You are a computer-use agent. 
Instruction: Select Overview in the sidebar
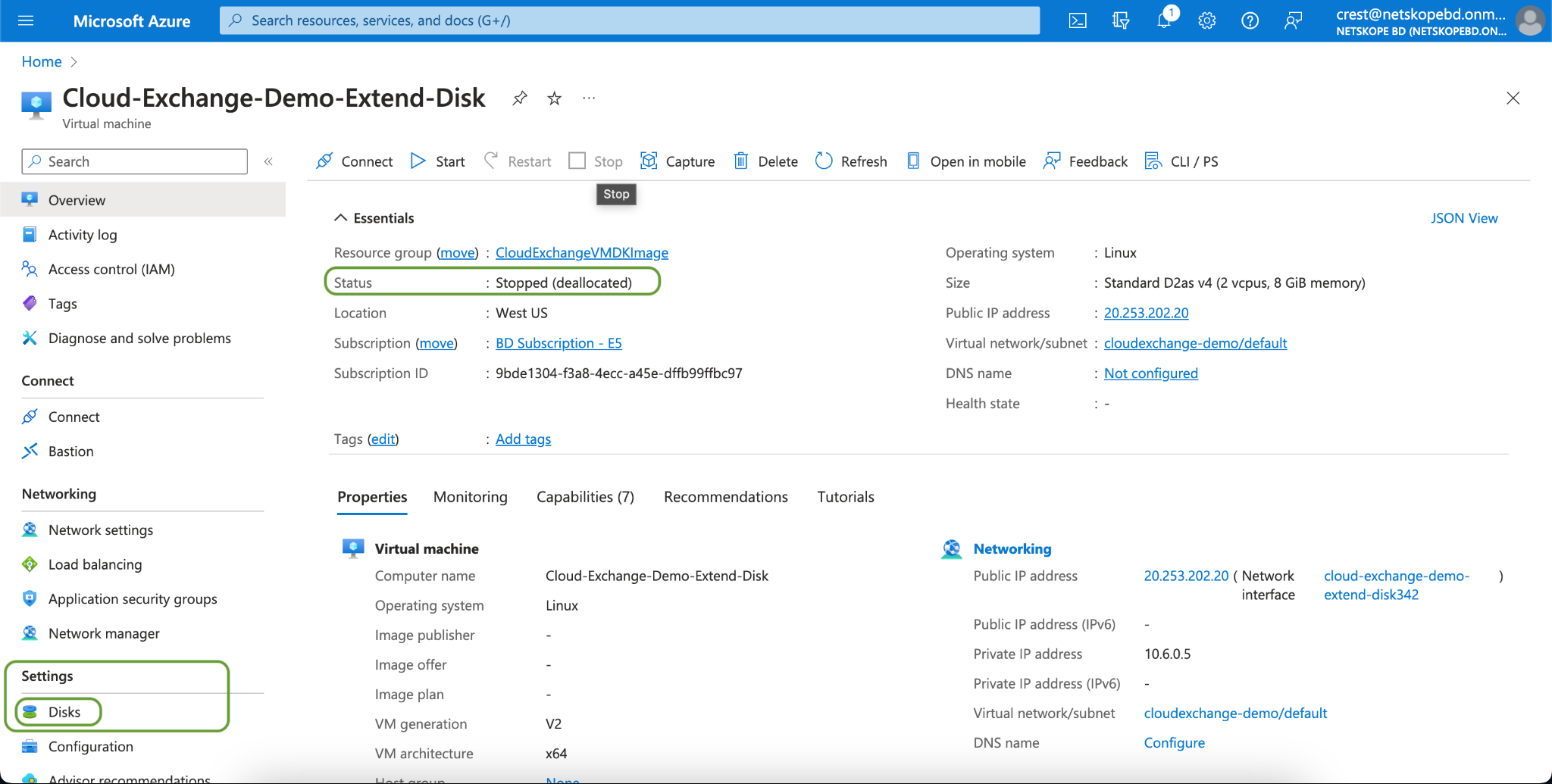point(142,200)
